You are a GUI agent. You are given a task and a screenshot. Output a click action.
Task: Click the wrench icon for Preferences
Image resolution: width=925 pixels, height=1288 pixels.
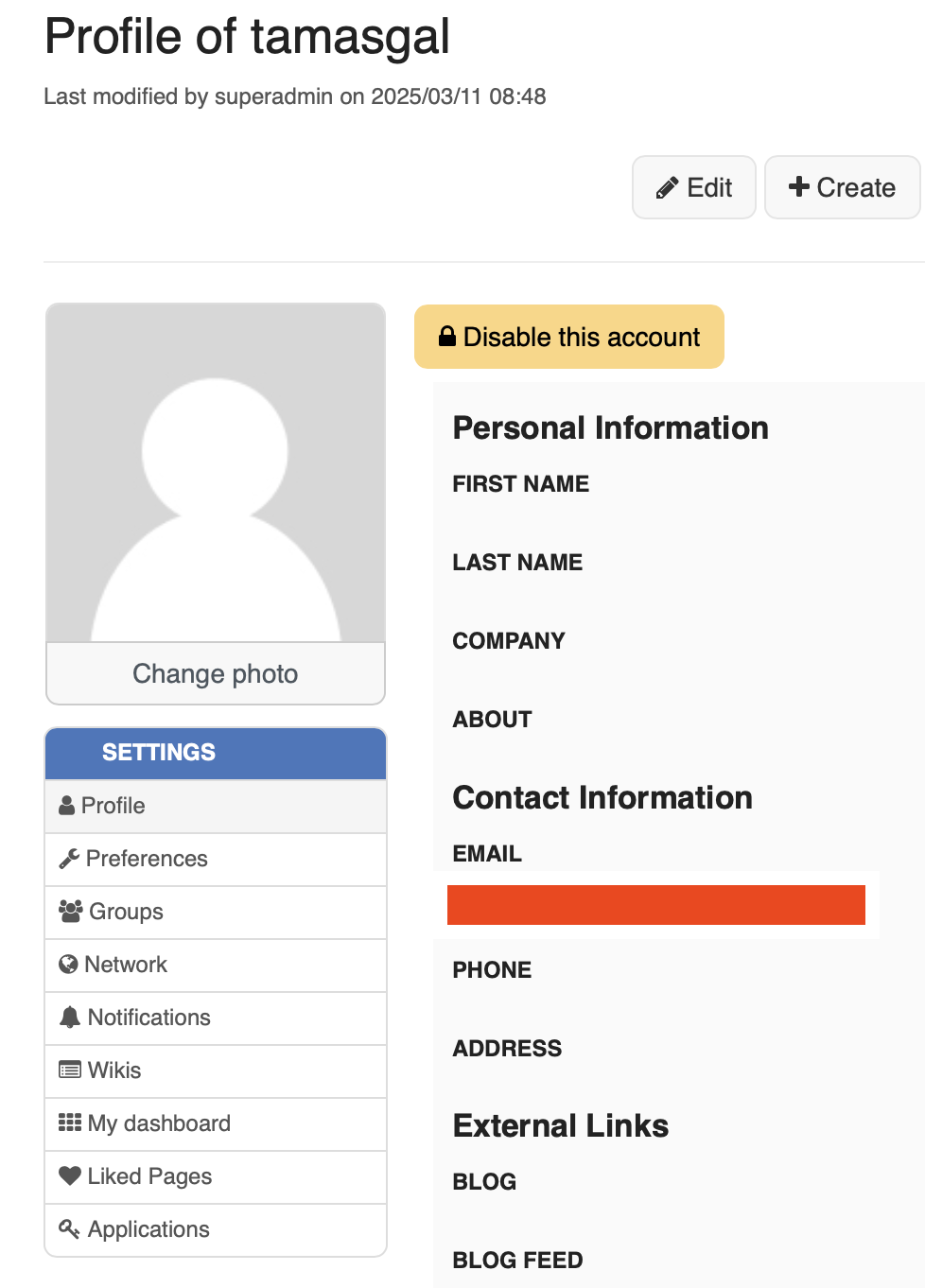click(69, 859)
